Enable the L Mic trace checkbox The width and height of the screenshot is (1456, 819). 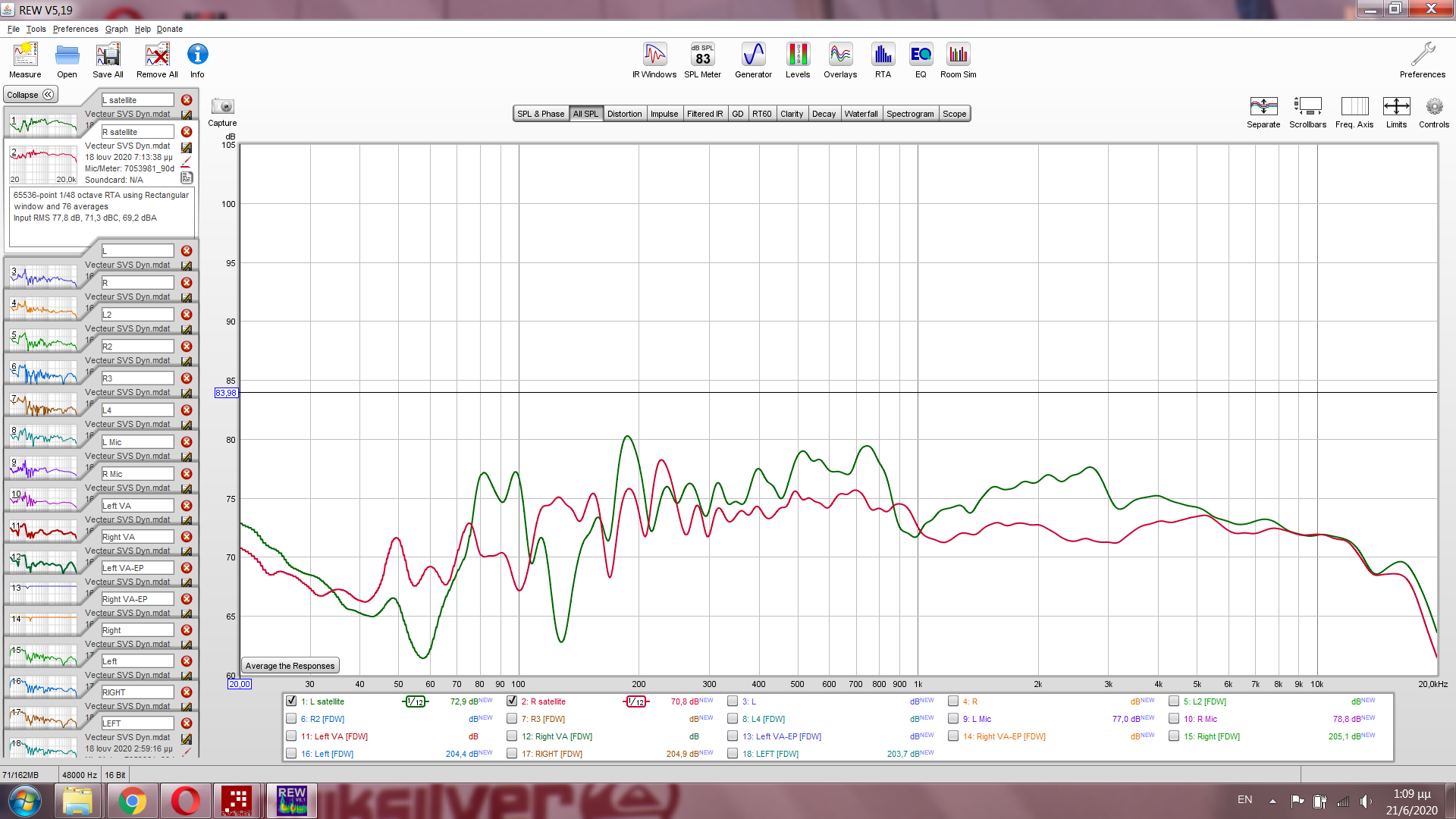click(x=953, y=719)
